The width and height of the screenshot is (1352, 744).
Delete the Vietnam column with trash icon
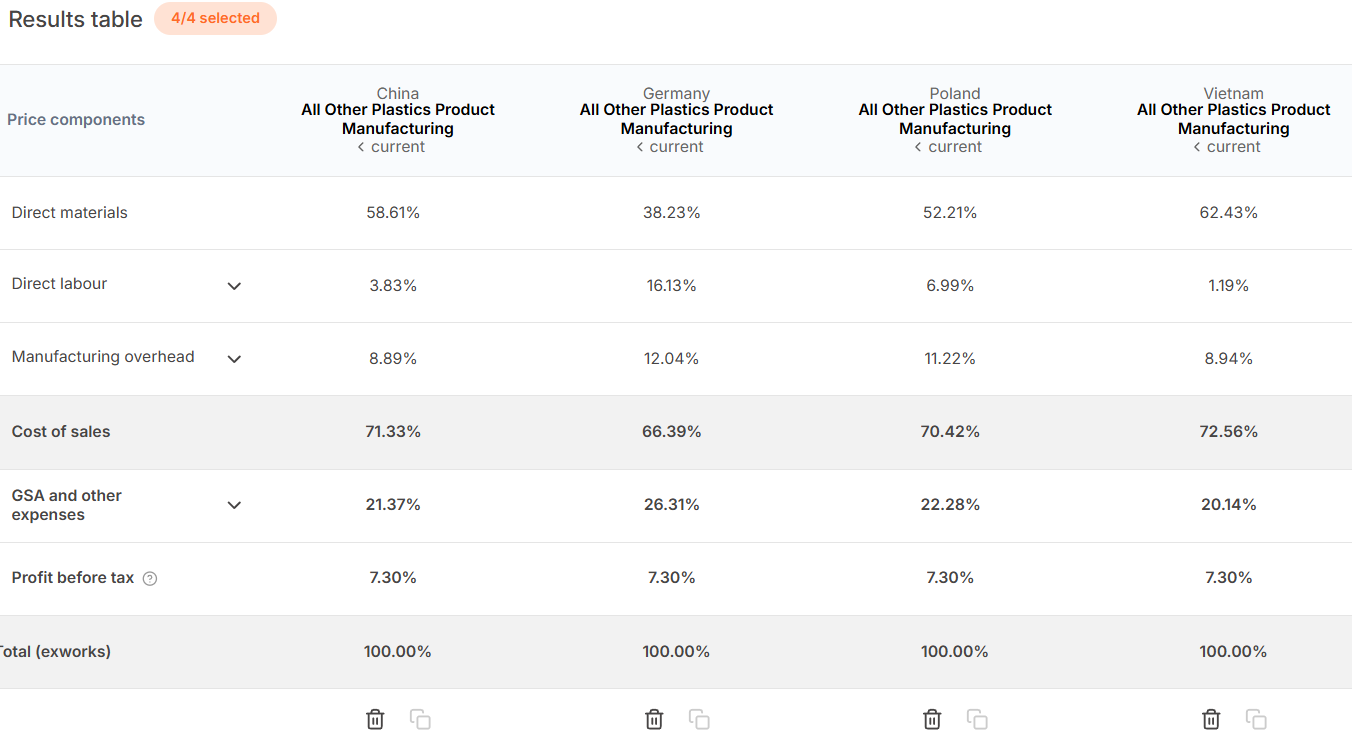[1211, 719]
